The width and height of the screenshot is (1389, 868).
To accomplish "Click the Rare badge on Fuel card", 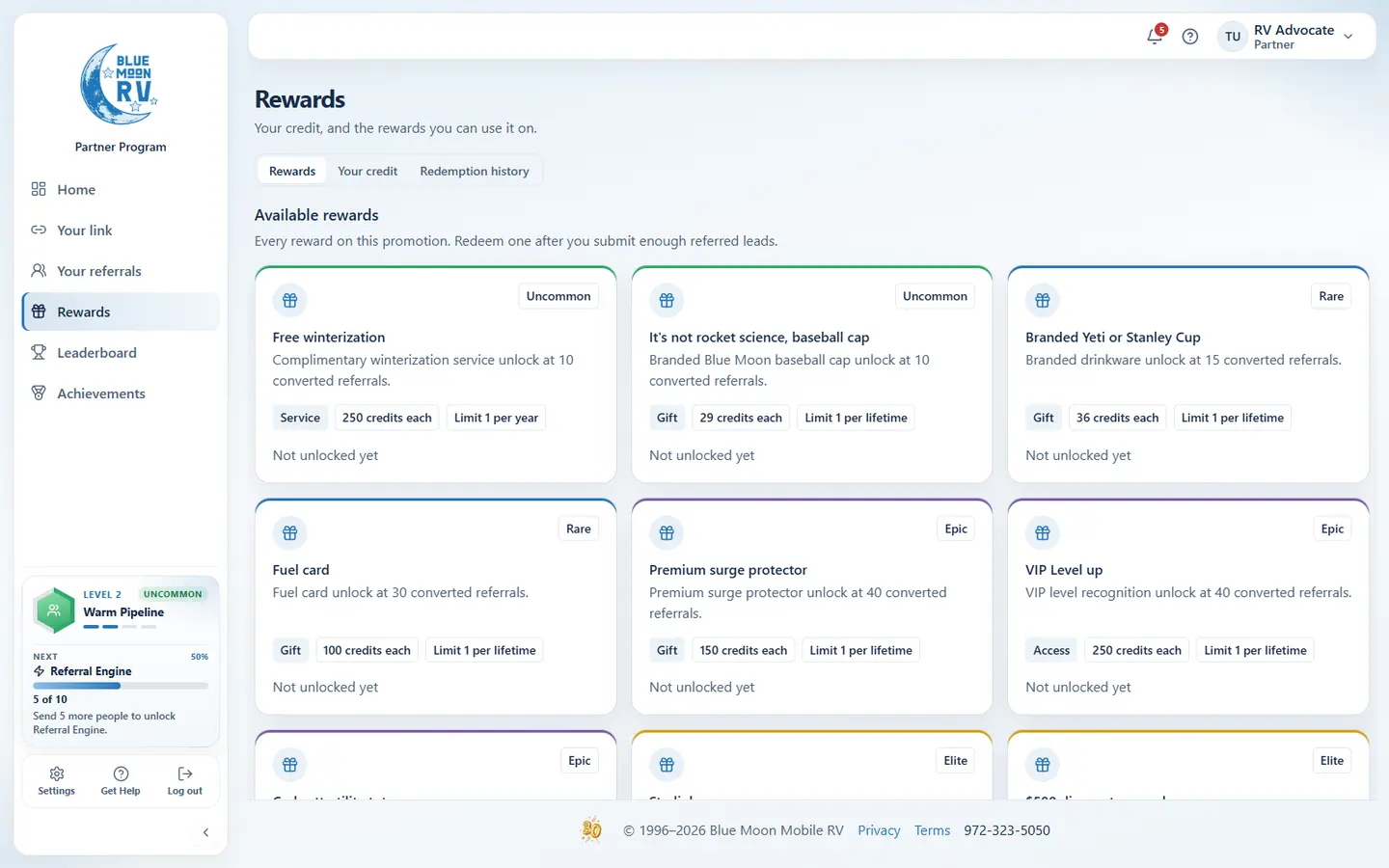I will point(579,529).
